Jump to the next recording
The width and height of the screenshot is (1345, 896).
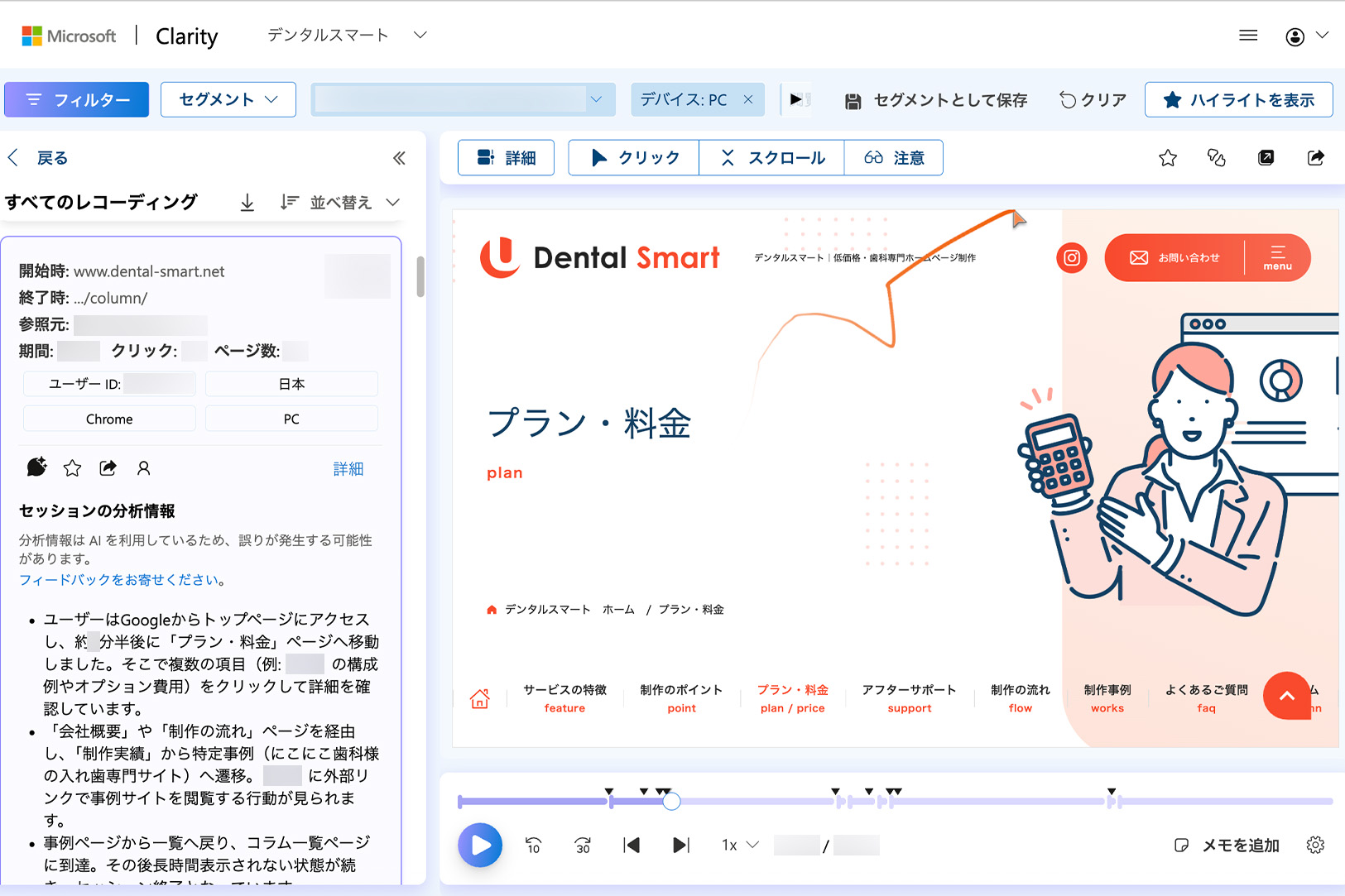point(680,845)
